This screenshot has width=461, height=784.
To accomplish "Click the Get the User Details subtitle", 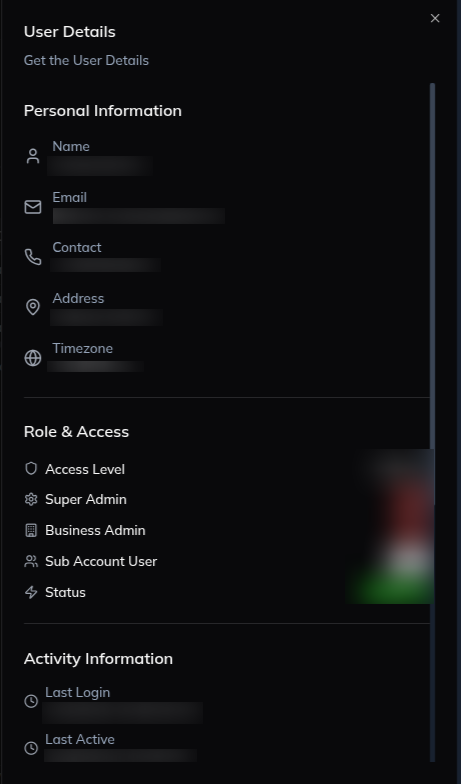I will point(86,60).
